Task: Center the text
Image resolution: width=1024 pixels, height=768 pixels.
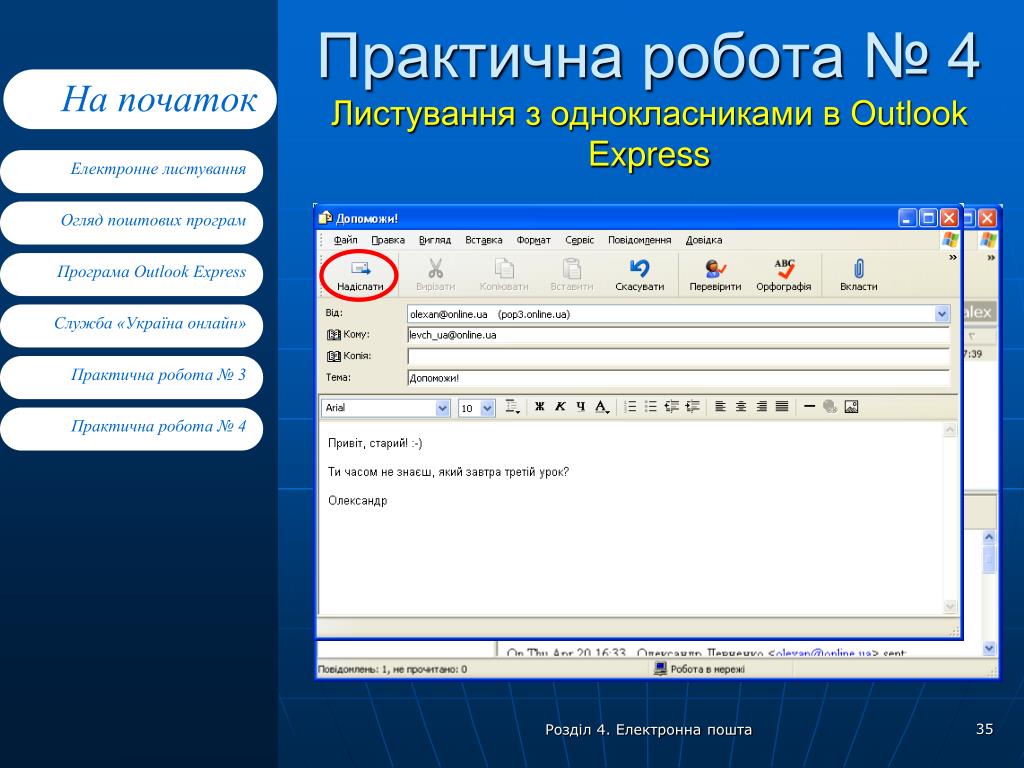Action: click(x=741, y=407)
